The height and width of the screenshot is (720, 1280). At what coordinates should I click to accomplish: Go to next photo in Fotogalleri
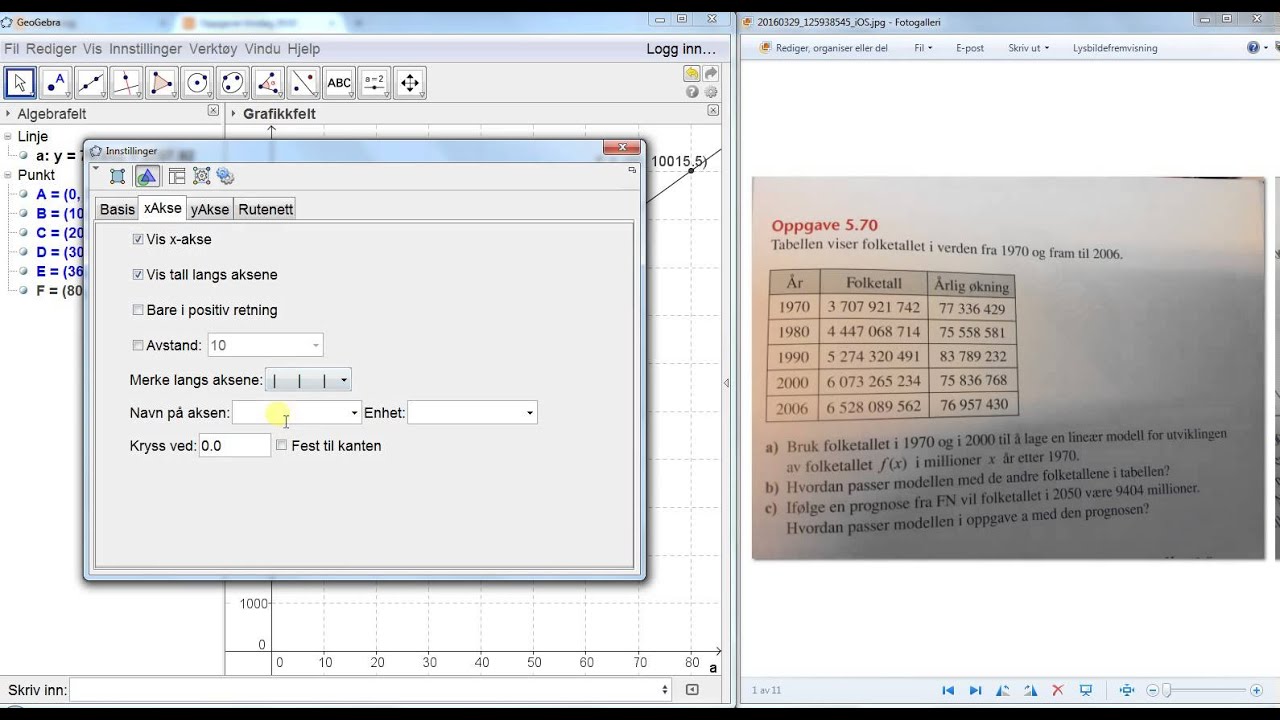975,690
